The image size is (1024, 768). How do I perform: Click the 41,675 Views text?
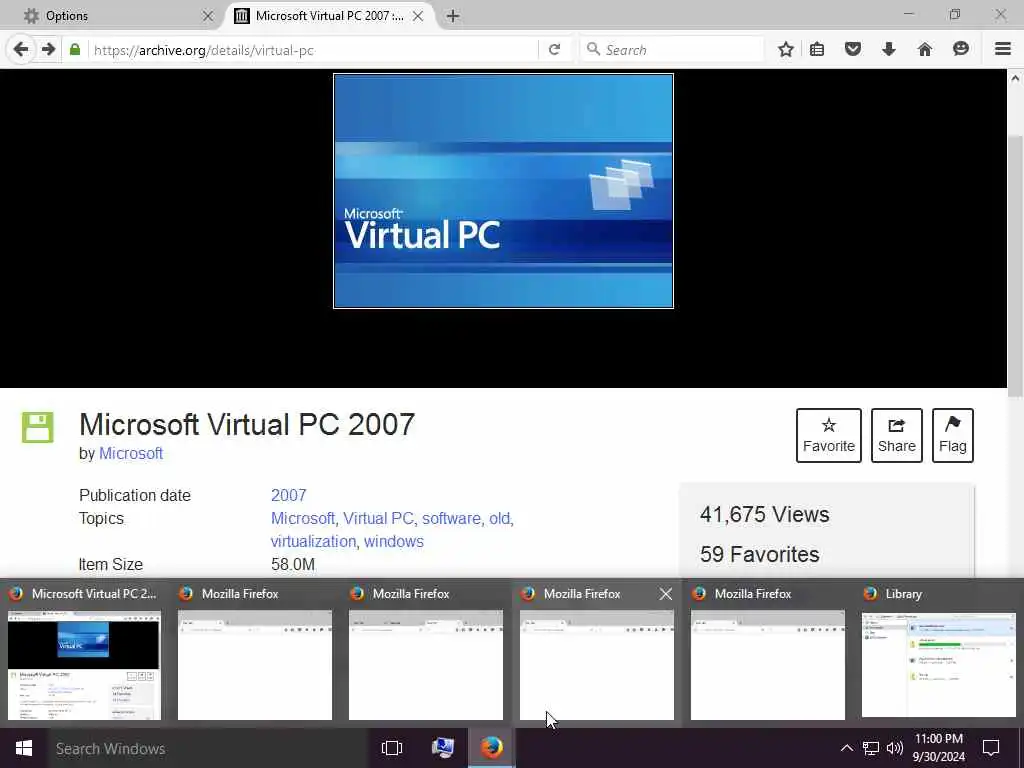click(765, 515)
